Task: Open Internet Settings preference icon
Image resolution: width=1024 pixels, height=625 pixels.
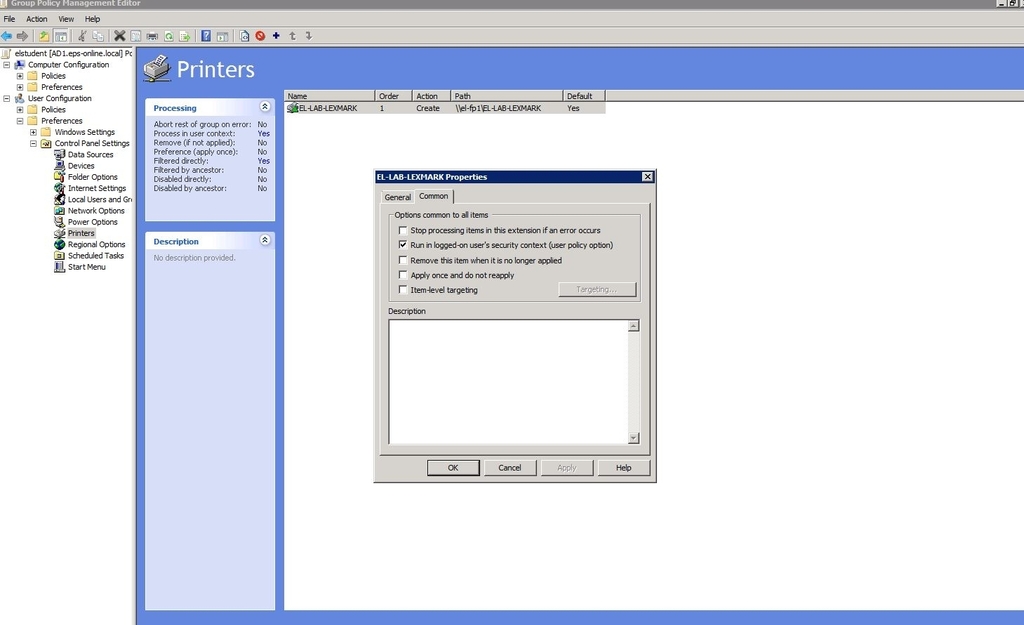Action: (x=57, y=188)
